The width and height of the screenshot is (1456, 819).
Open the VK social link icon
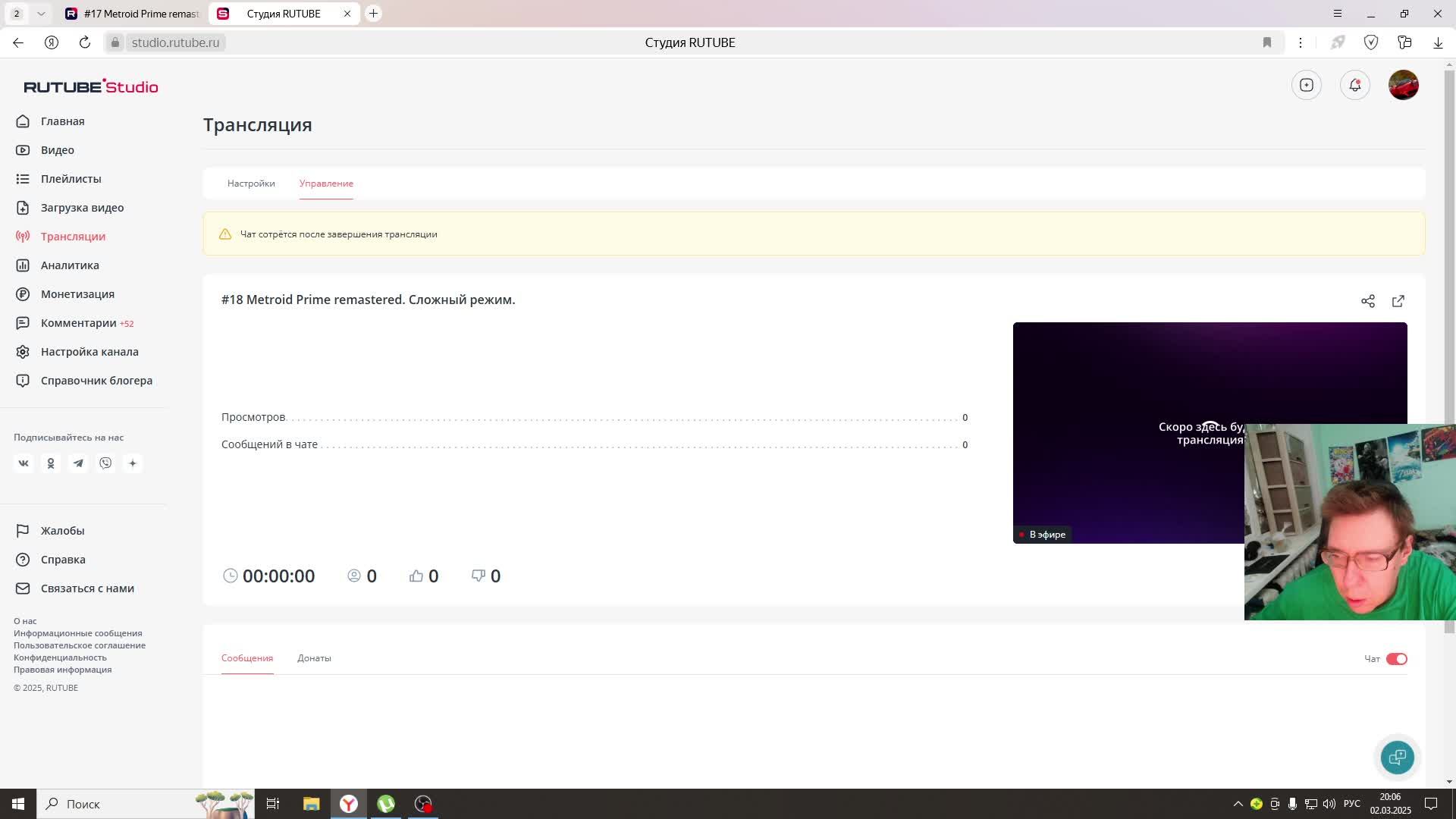coord(24,463)
